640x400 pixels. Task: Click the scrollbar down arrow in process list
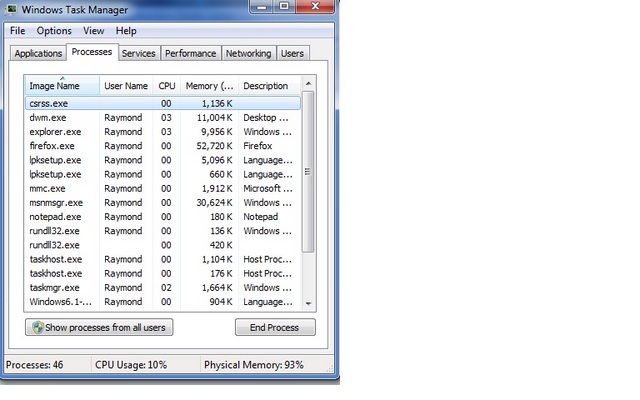point(309,304)
